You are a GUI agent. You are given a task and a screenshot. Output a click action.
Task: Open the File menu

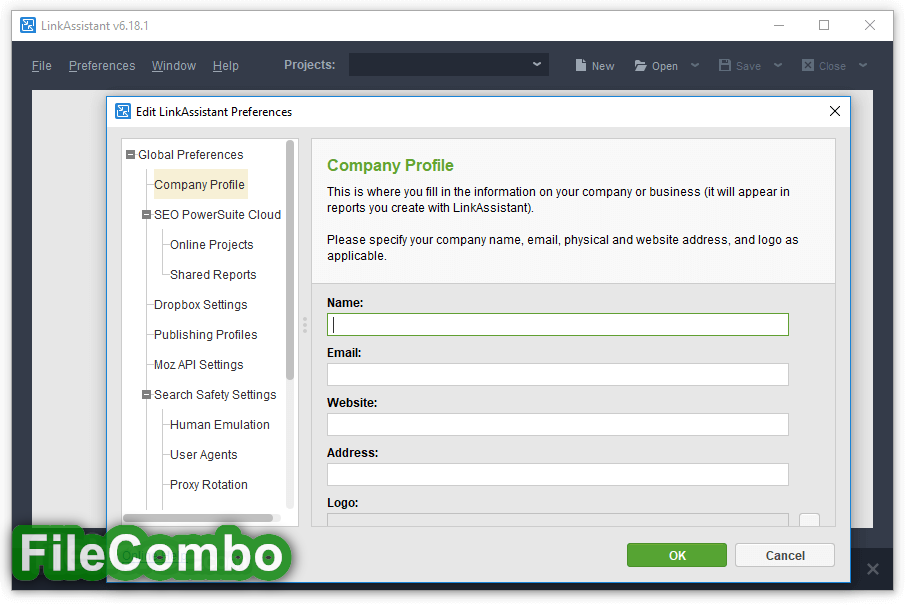pos(42,66)
